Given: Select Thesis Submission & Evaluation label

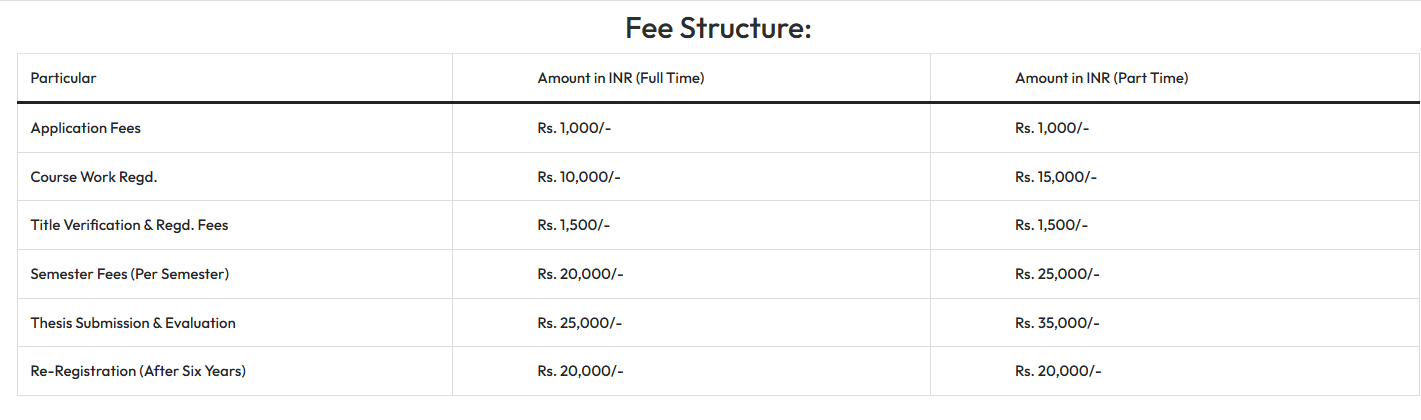Looking at the screenshot, I should point(133,323).
